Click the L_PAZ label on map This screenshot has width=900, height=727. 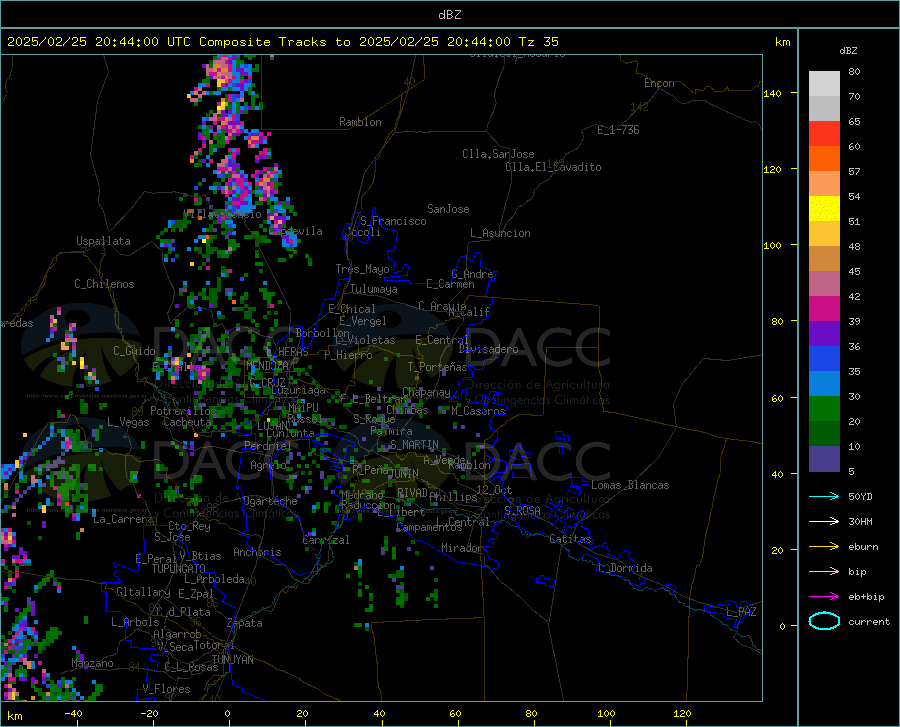[741, 612]
